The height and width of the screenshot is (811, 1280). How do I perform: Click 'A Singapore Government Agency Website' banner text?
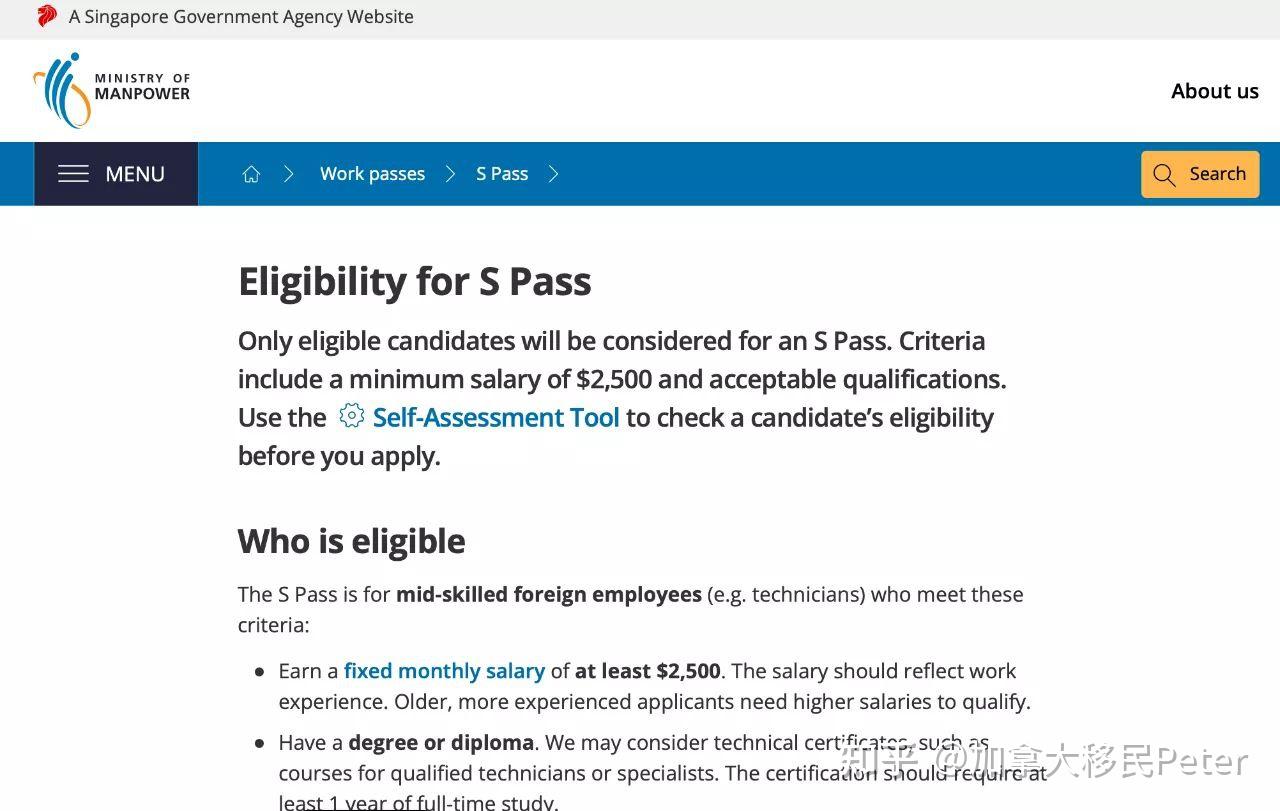(241, 17)
